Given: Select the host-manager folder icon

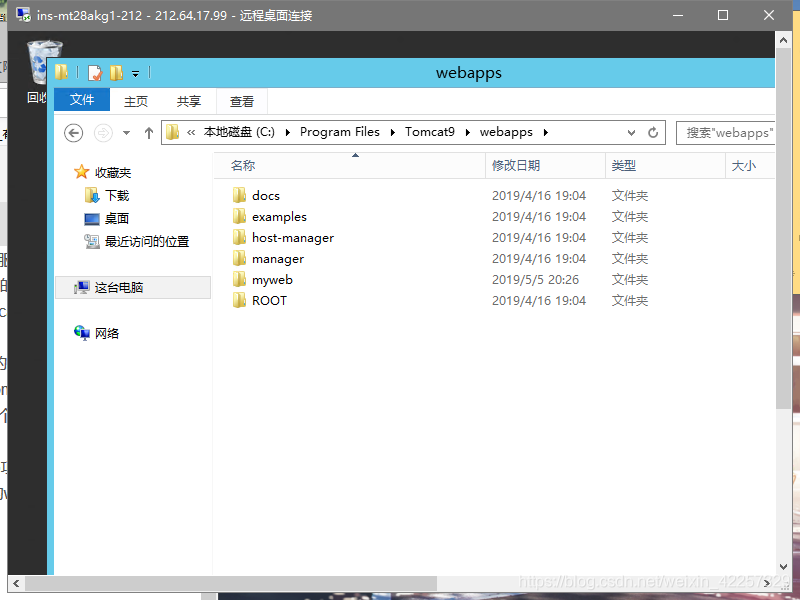Looking at the screenshot, I should [x=239, y=238].
